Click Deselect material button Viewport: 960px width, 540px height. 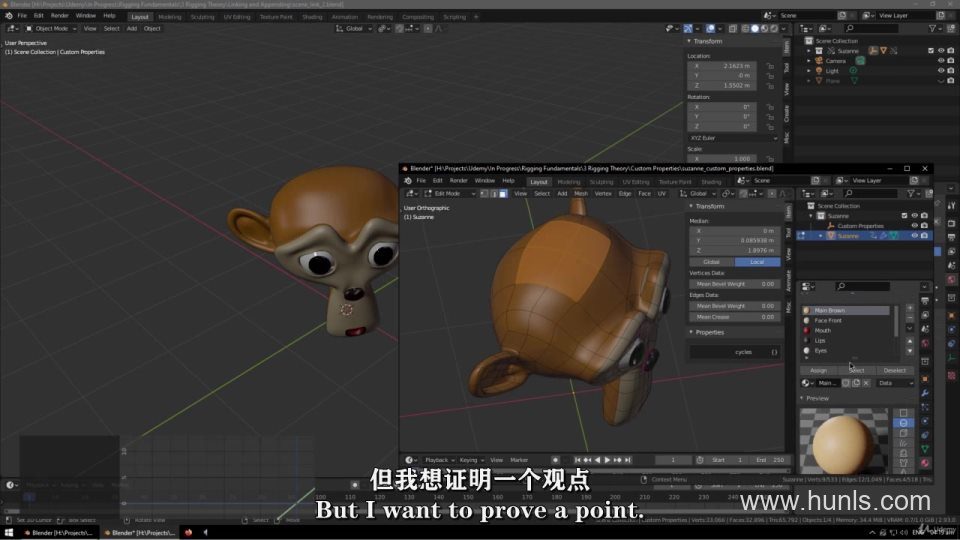[894, 370]
